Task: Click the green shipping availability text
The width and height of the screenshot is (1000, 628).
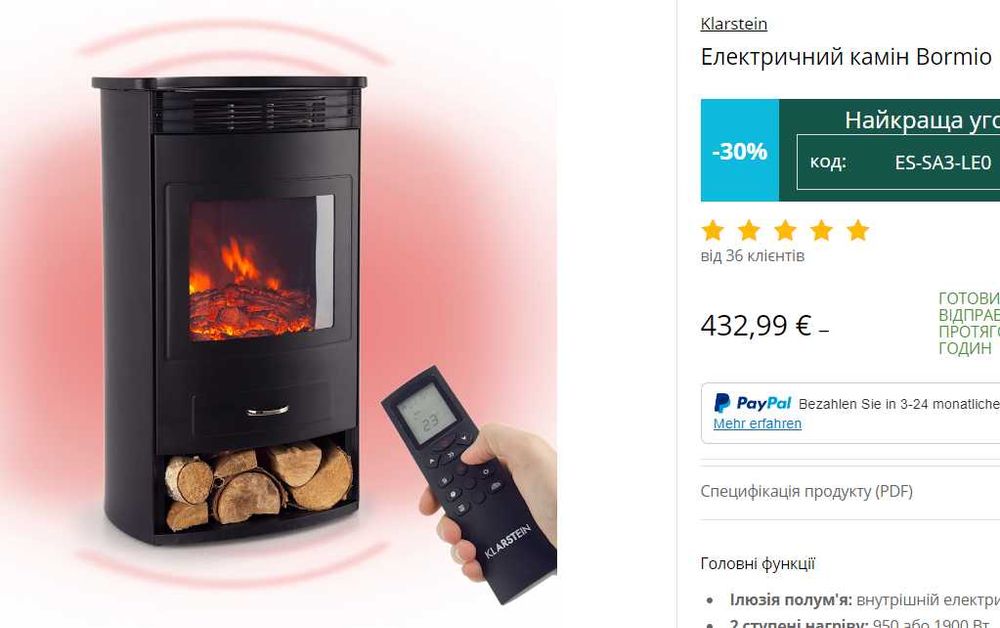Action: 969,323
